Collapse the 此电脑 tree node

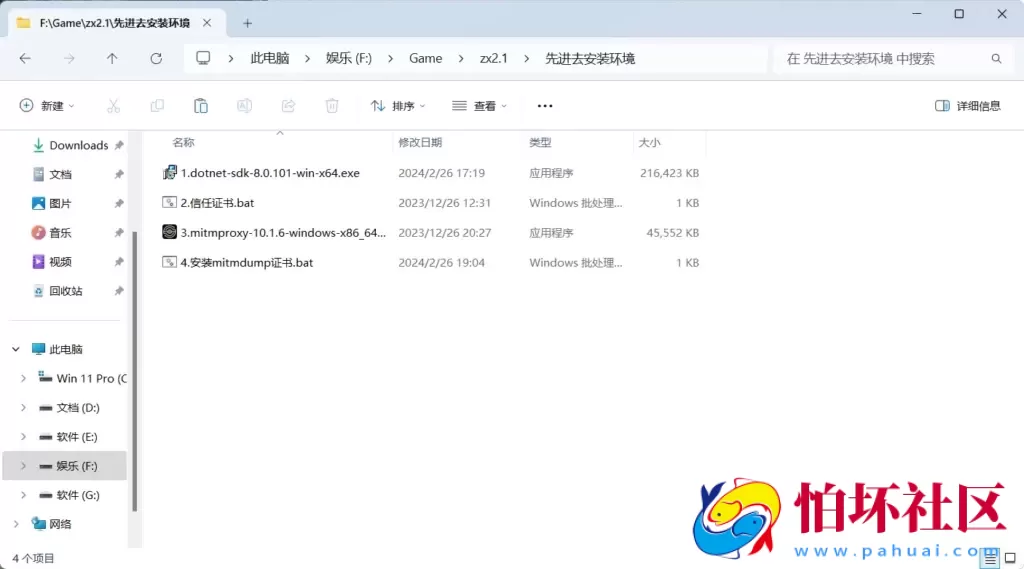click(x=16, y=350)
